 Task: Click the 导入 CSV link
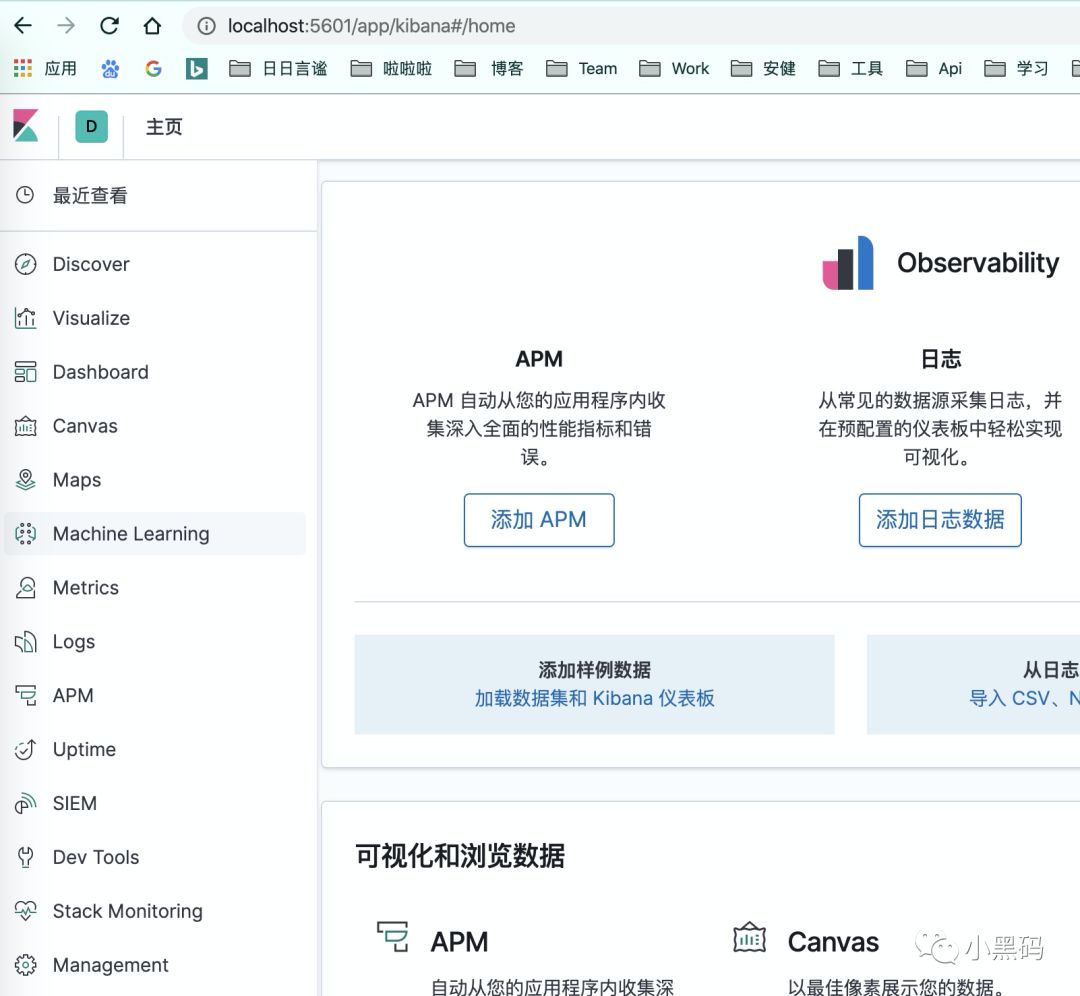pyautogui.click(x=1024, y=698)
